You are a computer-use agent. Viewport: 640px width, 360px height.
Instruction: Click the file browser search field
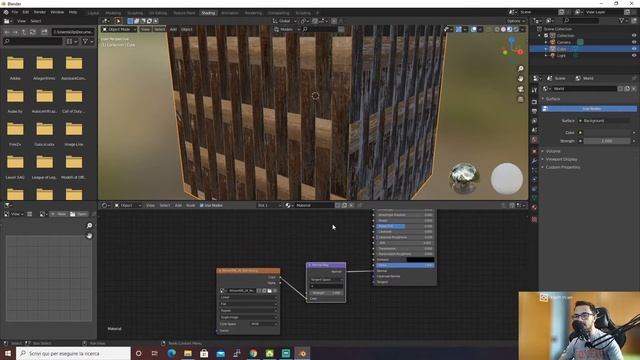(33, 41)
